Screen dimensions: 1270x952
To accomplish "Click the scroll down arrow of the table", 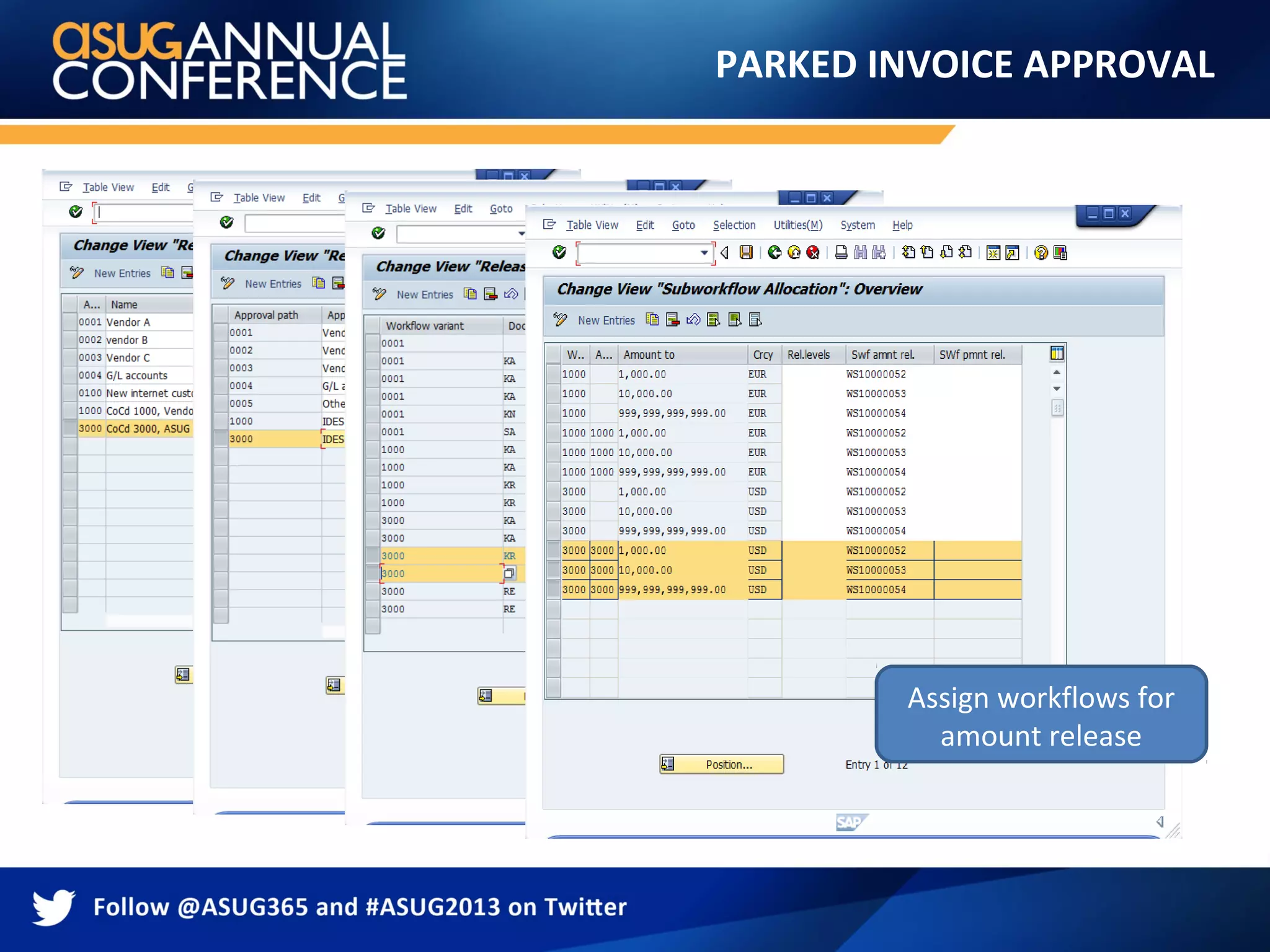I will point(1057,388).
